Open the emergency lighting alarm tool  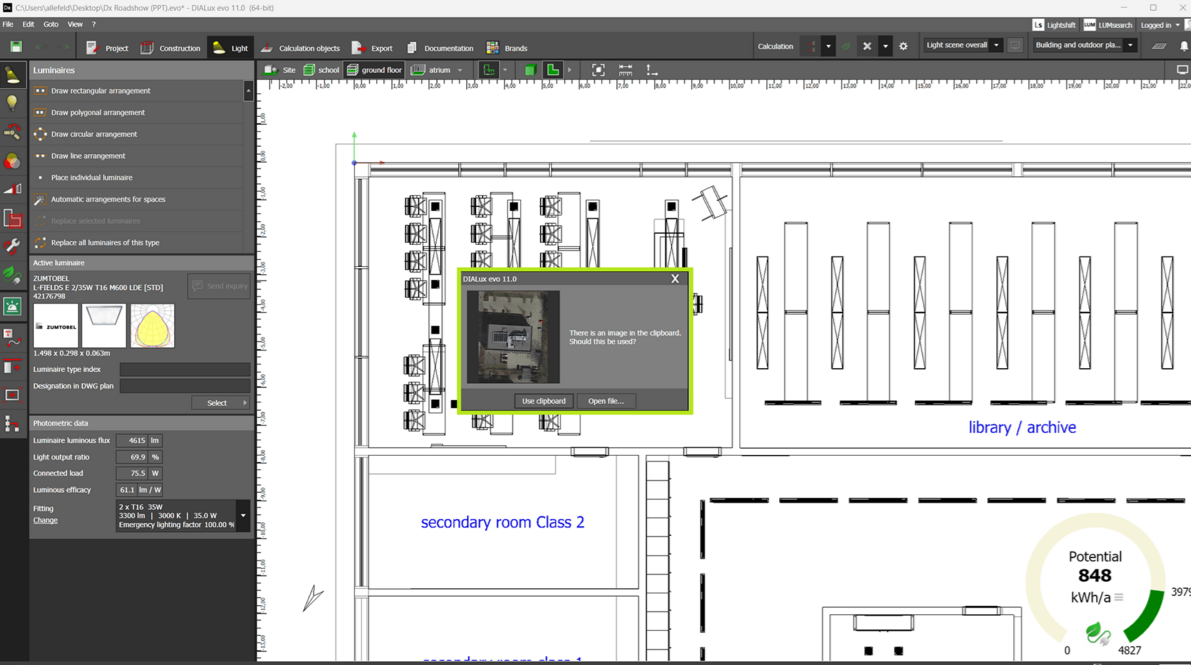click(x=13, y=306)
